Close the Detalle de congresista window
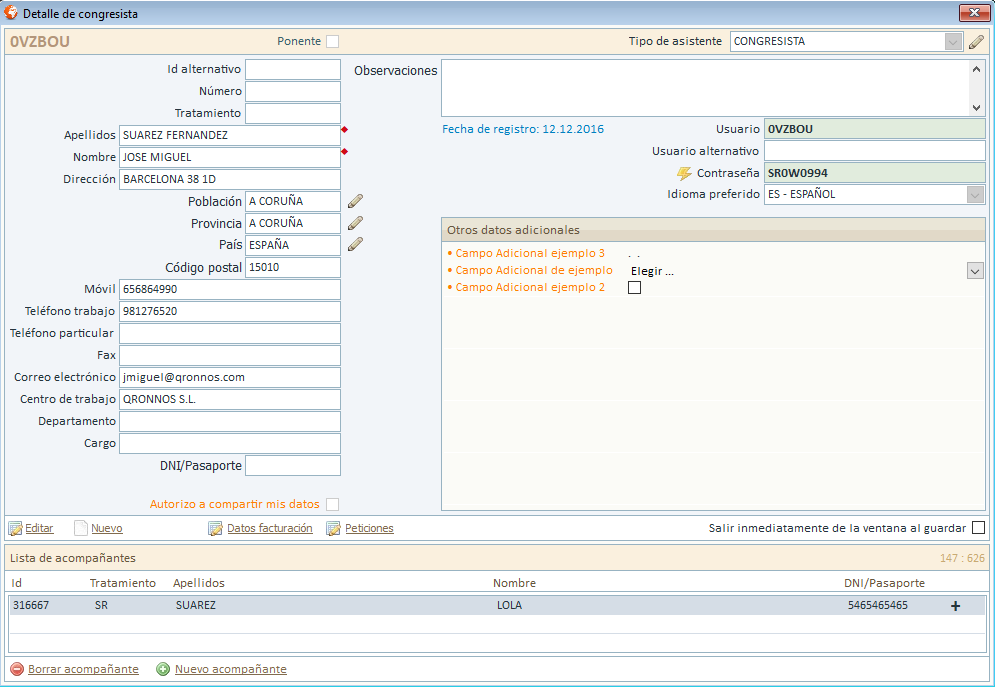Screen dimensions: 995x687 (973, 13)
